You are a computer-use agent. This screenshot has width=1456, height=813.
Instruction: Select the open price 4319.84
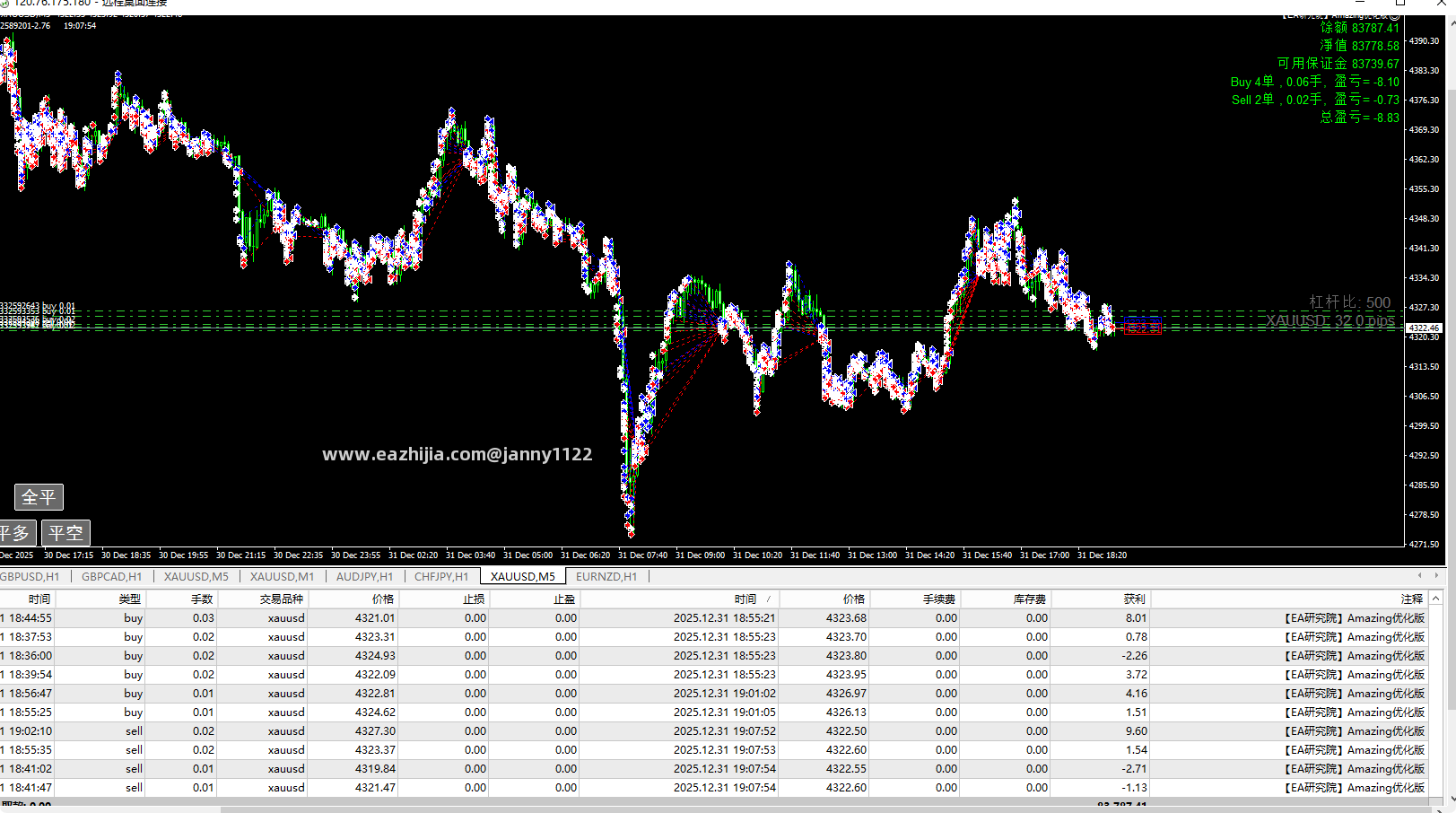tap(375, 768)
